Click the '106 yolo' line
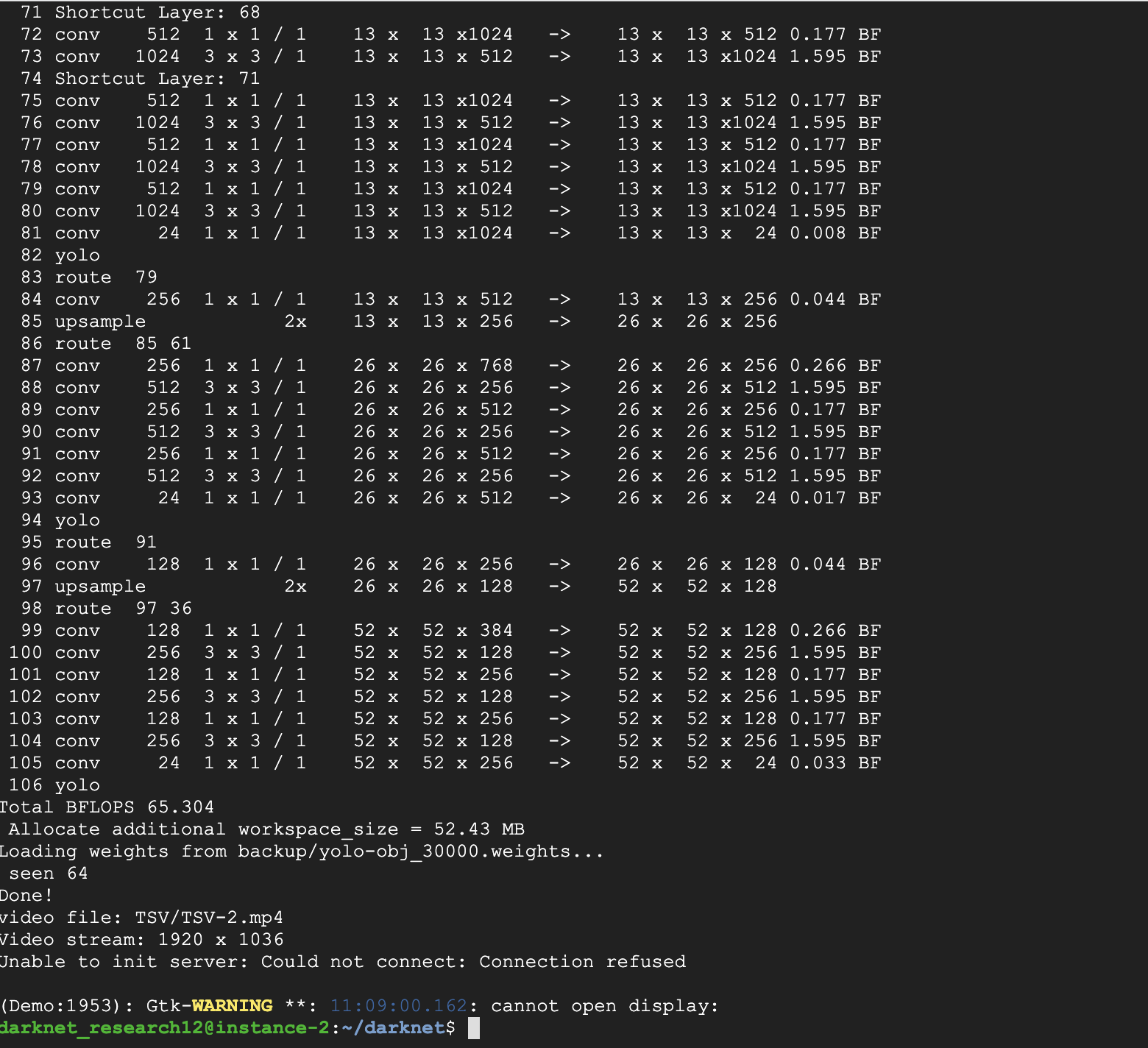The width and height of the screenshot is (1148, 1048). coord(54,785)
